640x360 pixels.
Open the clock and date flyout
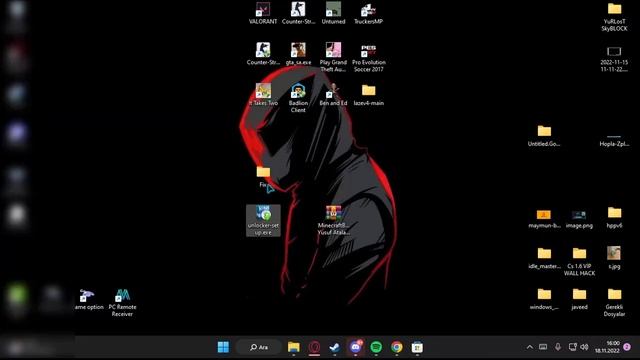[x=607, y=347]
